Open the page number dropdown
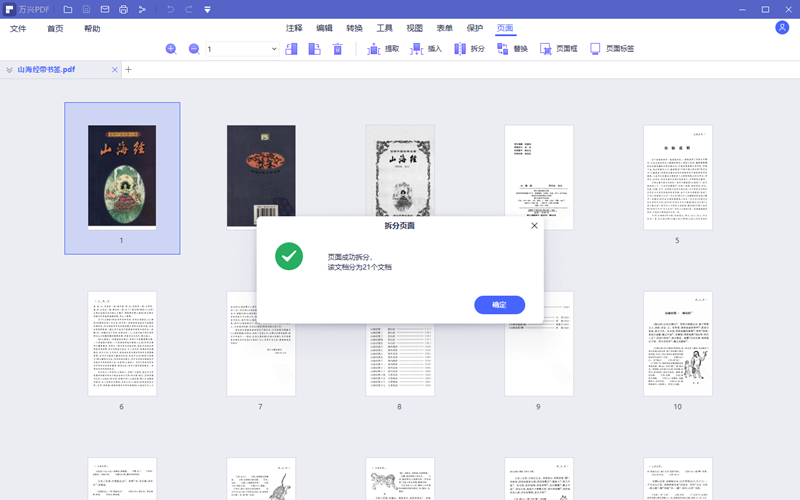 (274, 49)
